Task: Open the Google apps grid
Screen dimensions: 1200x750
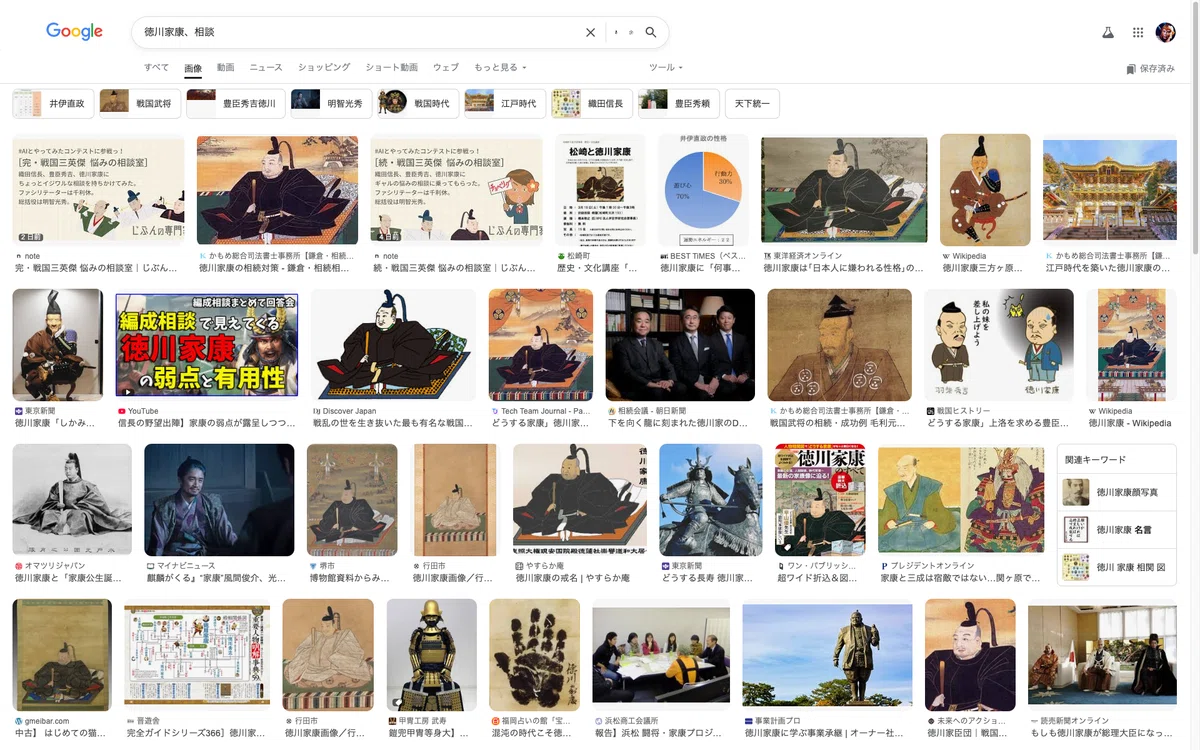Action: tap(1138, 33)
